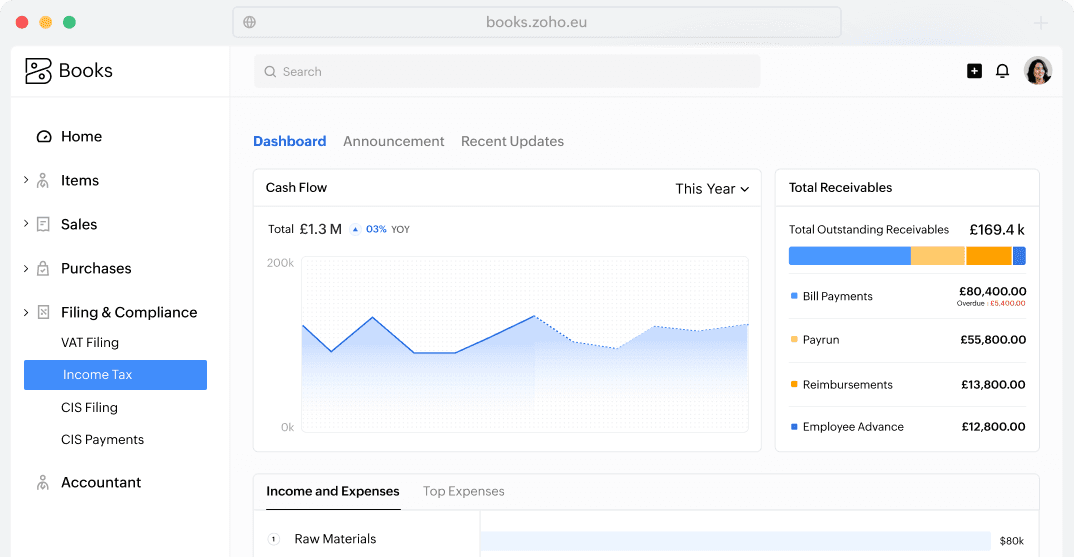Click the Purchases bag icon in sidebar
This screenshot has height=557, width=1074.
click(x=43, y=268)
